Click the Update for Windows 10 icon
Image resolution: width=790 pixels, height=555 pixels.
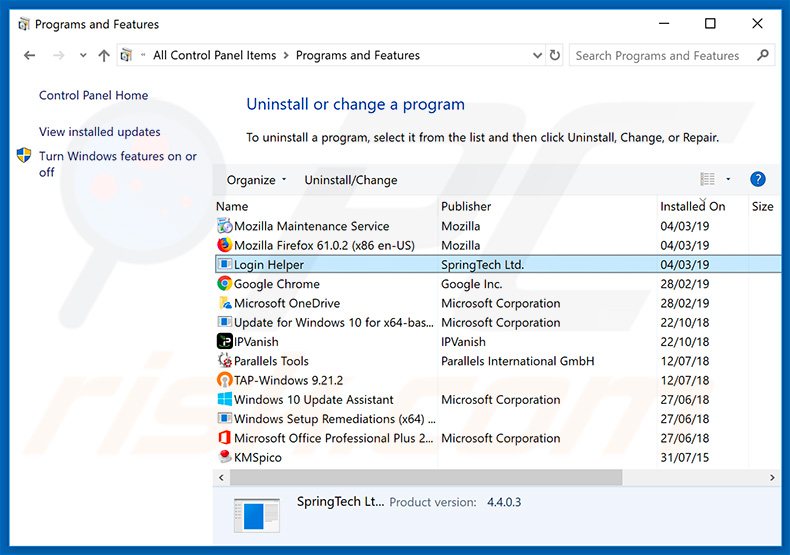pyautogui.click(x=225, y=322)
